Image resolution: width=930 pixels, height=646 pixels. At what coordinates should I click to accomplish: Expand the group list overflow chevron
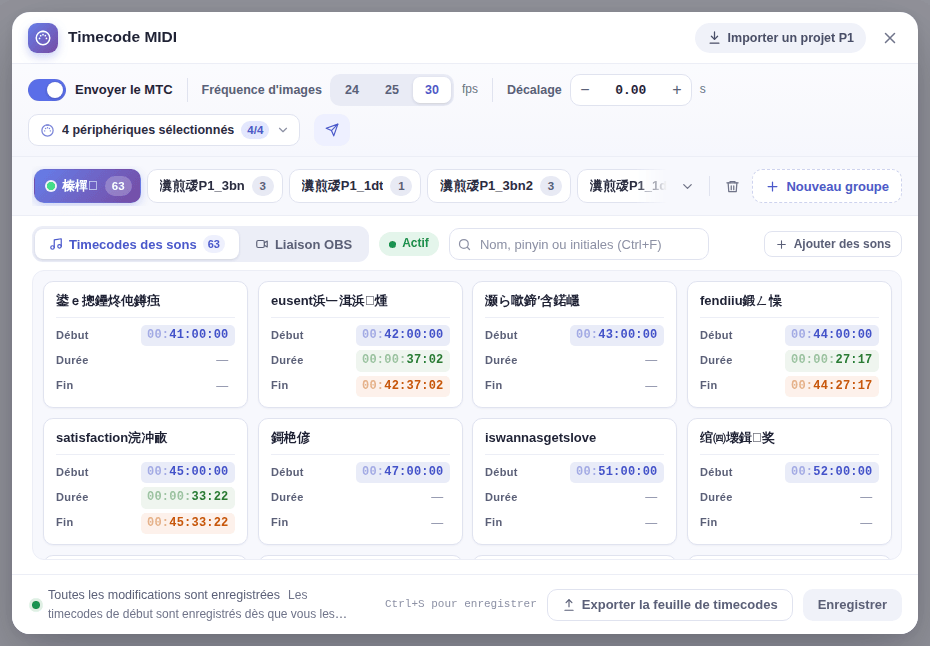687,186
